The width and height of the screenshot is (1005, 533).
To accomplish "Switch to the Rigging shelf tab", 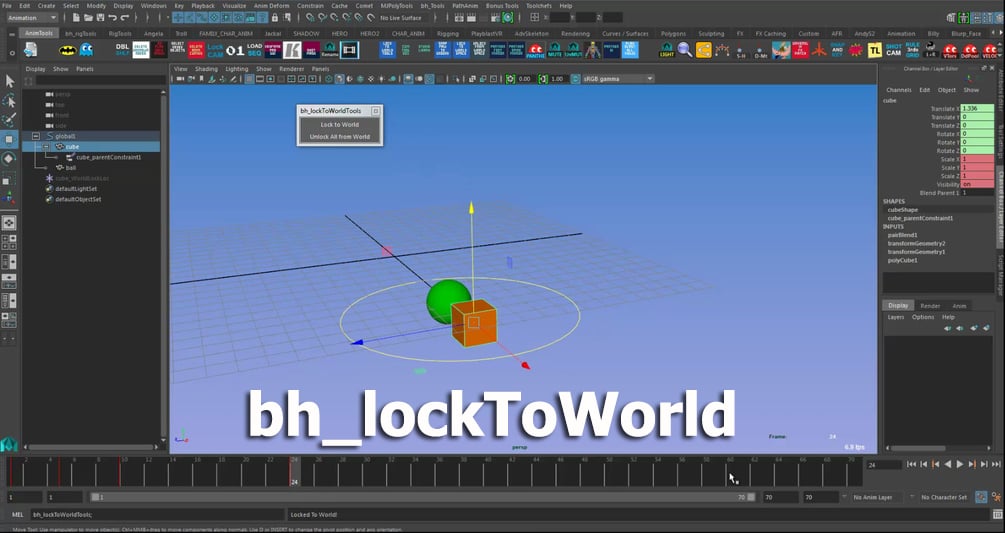I will click(x=447, y=33).
